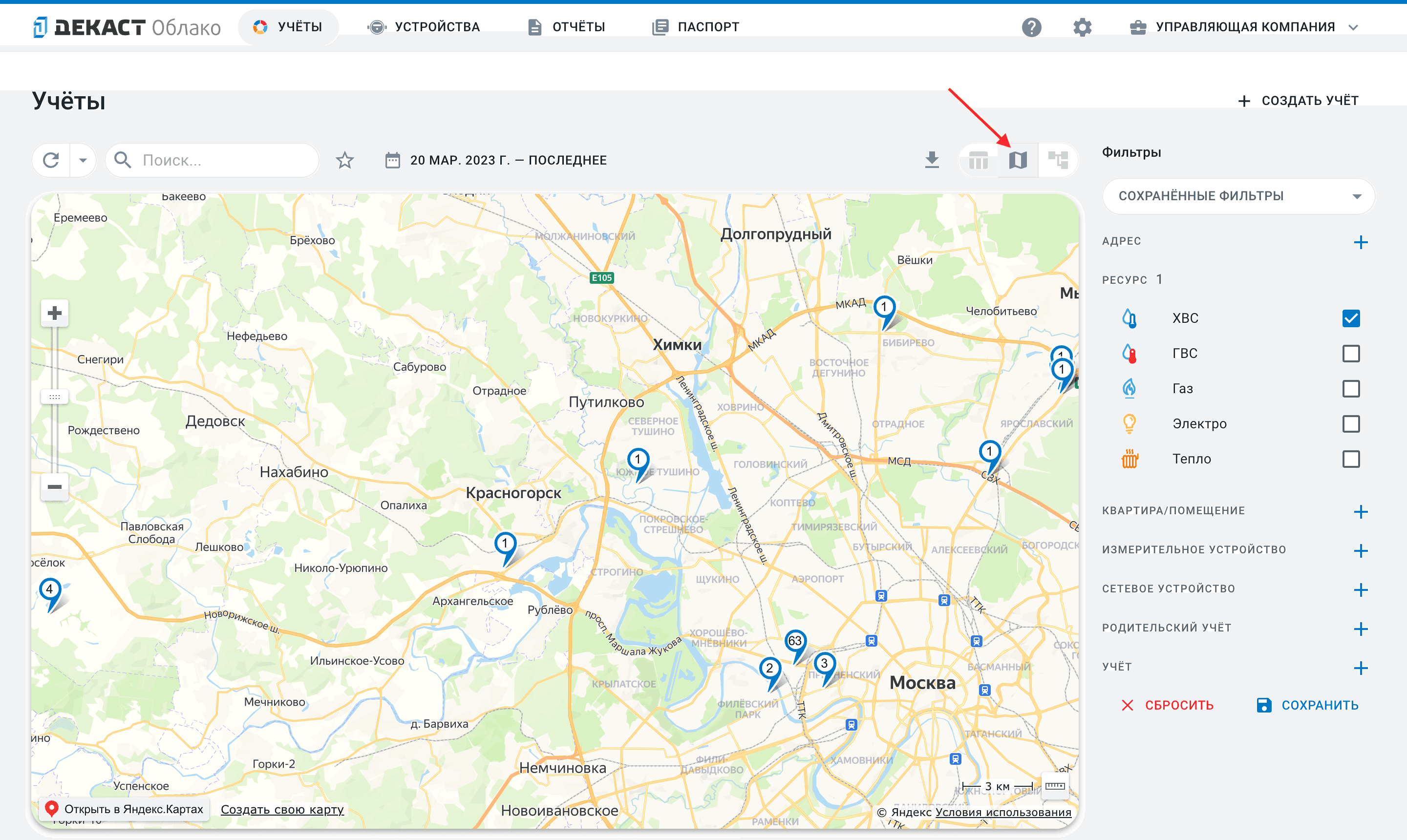
Task: Open the dropdown arrow next to refresh
Action: [83, 160]
